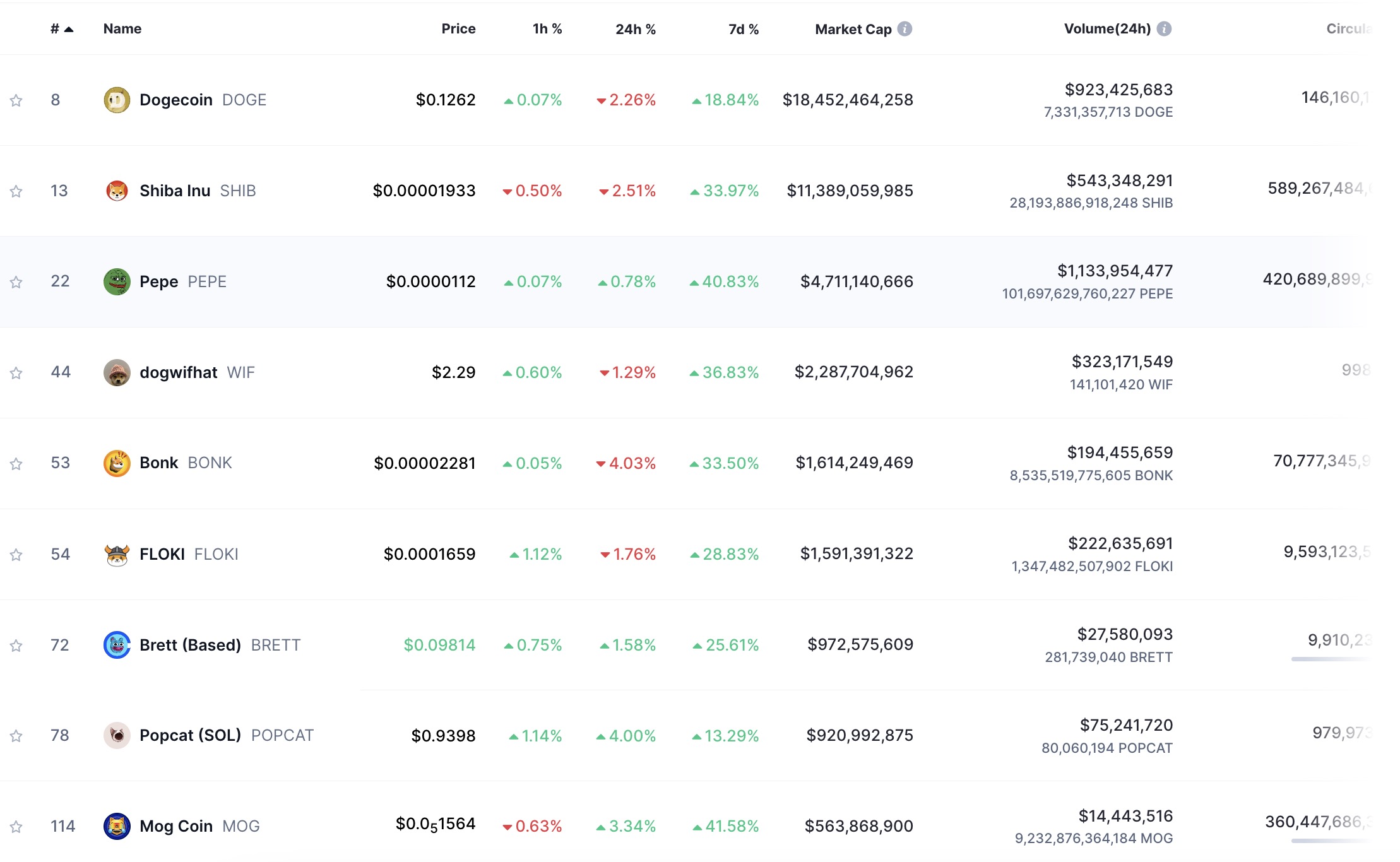Open the Bonk name link
This screenshot has width=1400, height=862.
point(159,463)
